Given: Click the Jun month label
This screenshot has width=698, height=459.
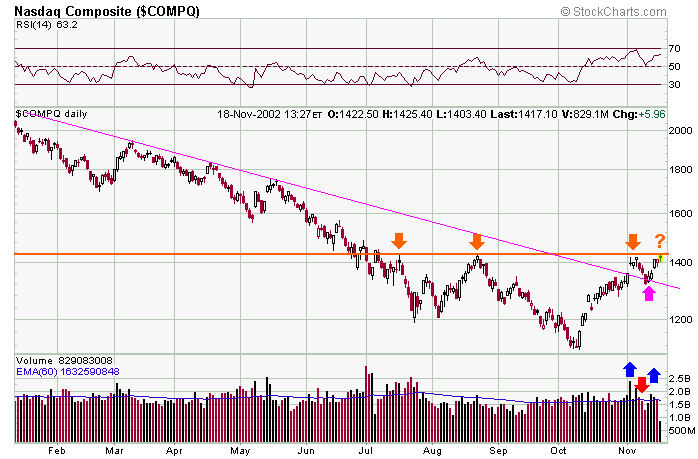Looking at the screenshot, I should point(306,451).
